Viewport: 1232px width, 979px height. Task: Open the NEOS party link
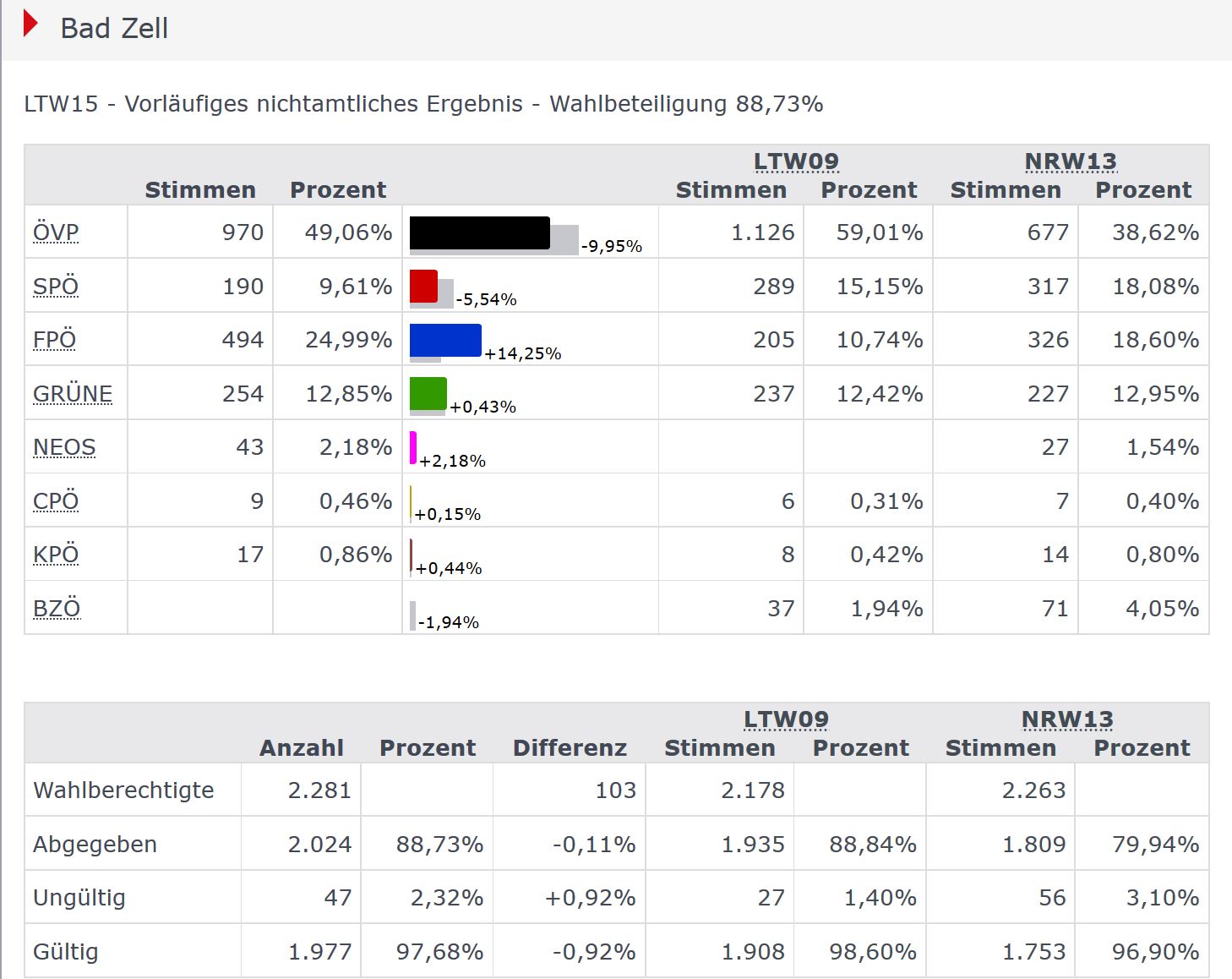pyautogui.click(x=64, y=447)
